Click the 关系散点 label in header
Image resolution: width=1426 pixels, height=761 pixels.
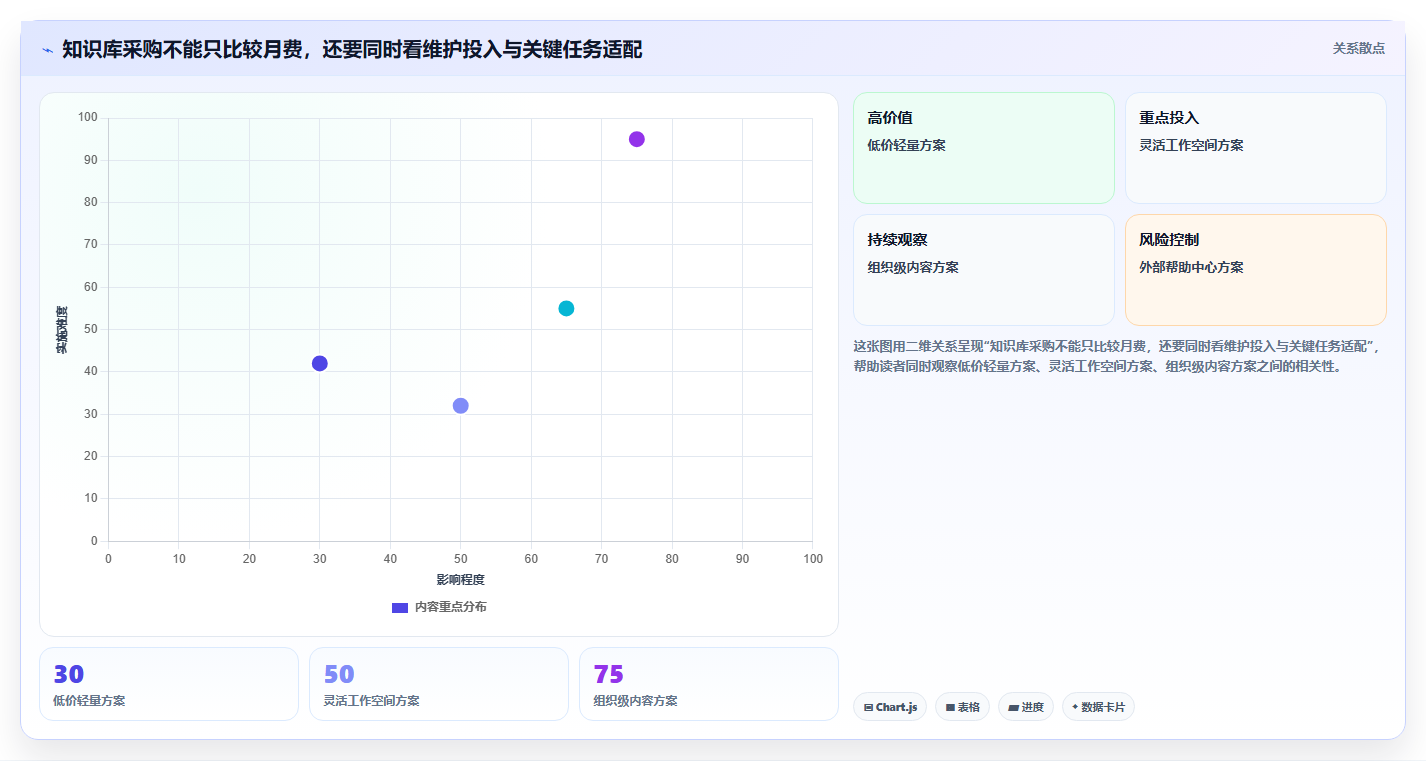[x=1359, y=48]
